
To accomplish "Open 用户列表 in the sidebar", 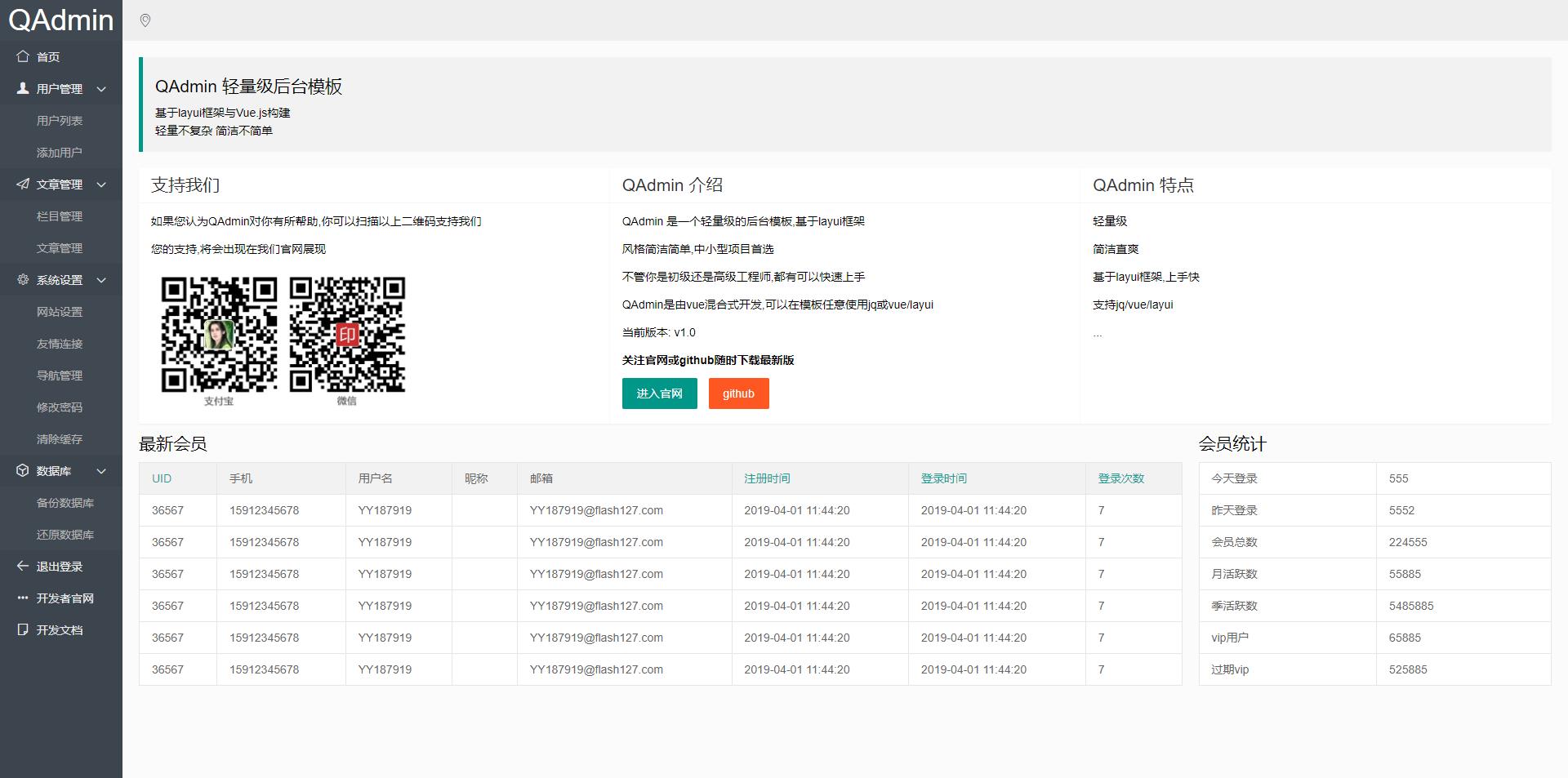I will [60, 121].
